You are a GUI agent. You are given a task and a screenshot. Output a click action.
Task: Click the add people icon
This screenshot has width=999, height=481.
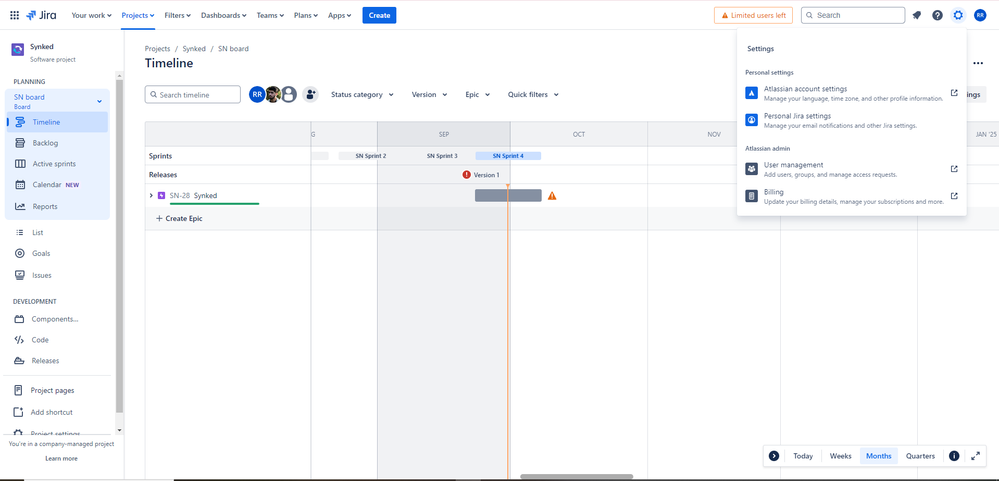pyautogui.click(x=310, y=94)
